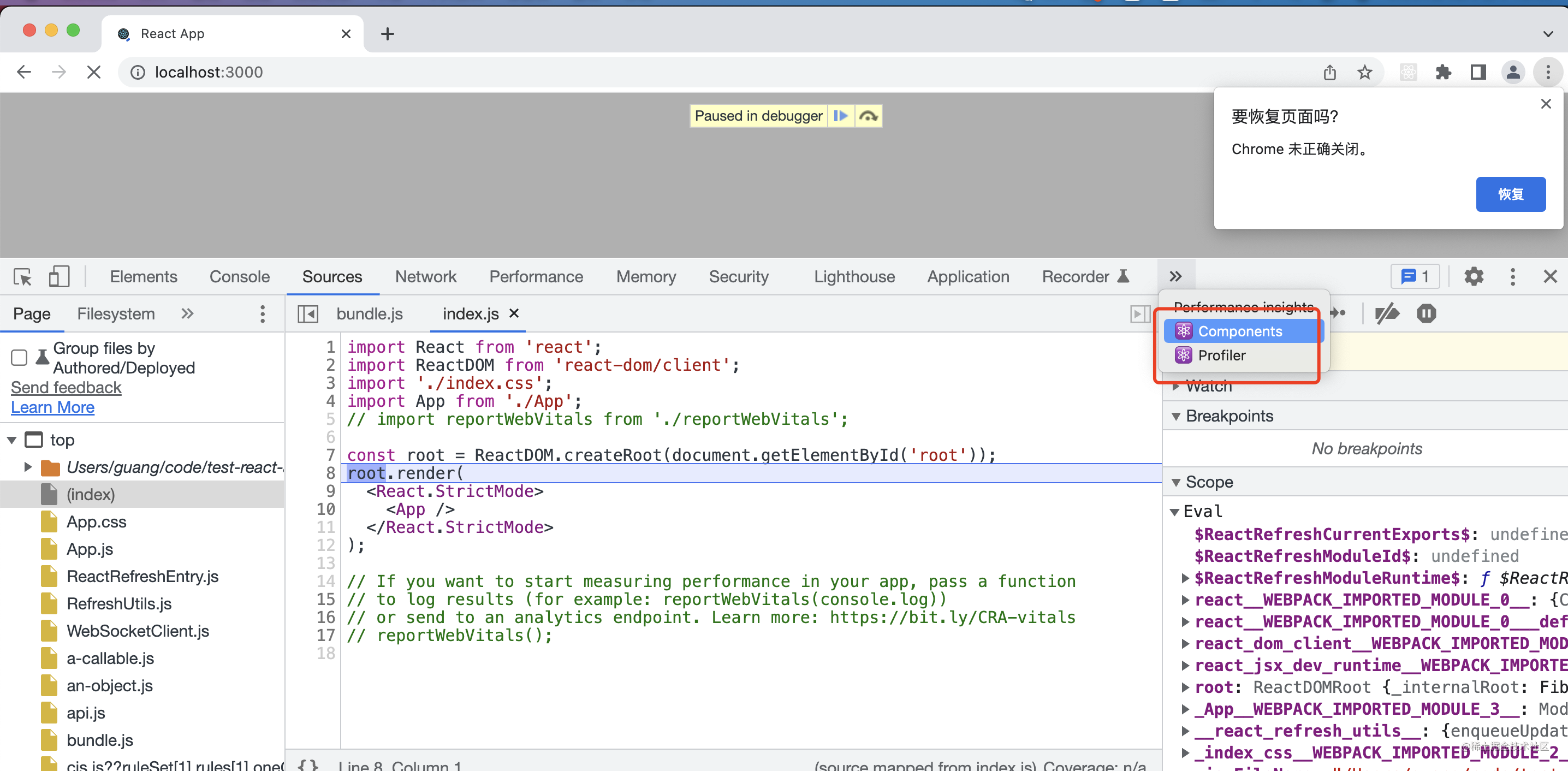Image resolution: width=1568 pixels, height=771 pixels.
Task: Activate inspect element picker tool
Action: pos(23,277)
